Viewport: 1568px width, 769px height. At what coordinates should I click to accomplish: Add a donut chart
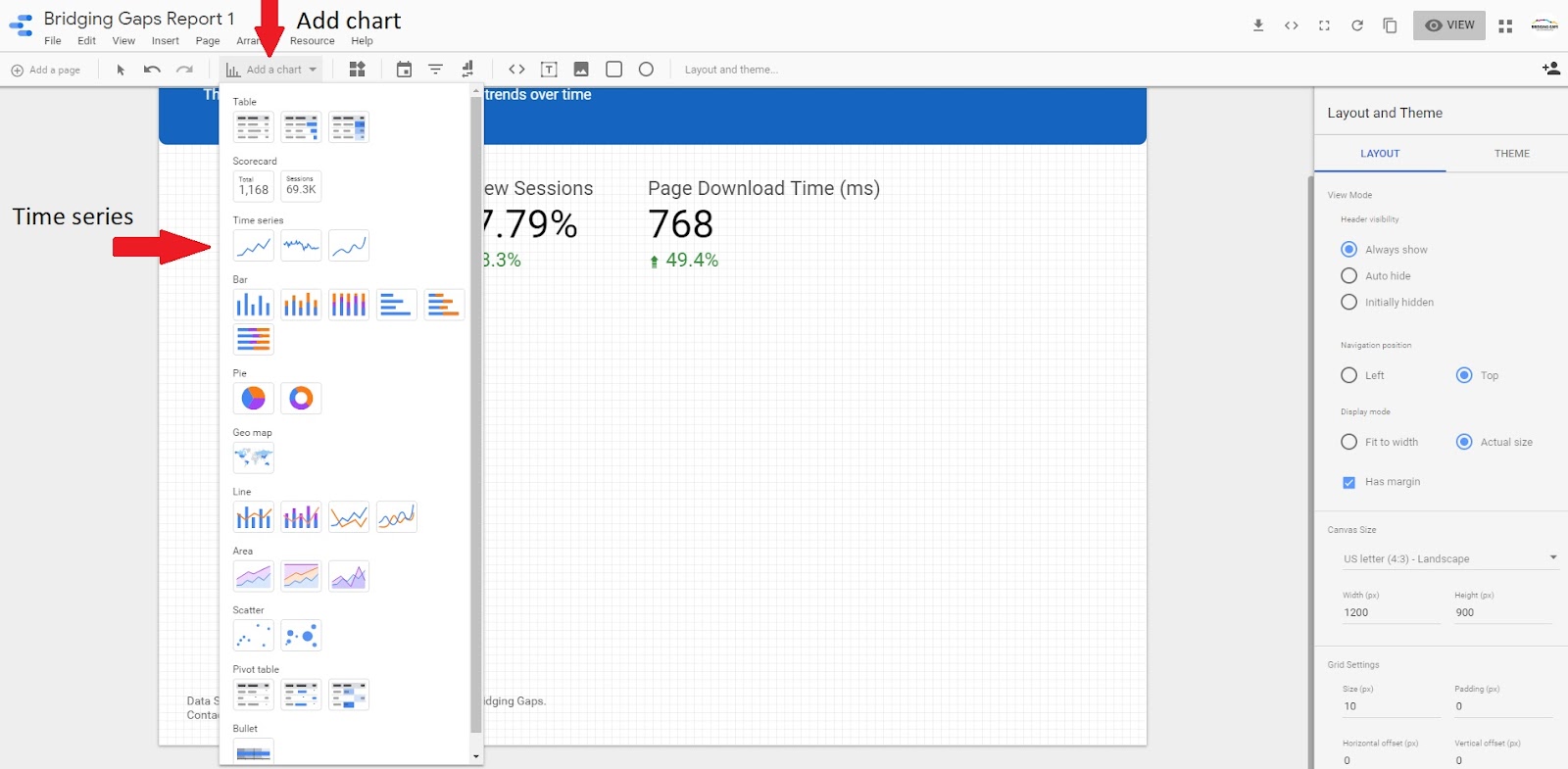[x=301, y=398]
